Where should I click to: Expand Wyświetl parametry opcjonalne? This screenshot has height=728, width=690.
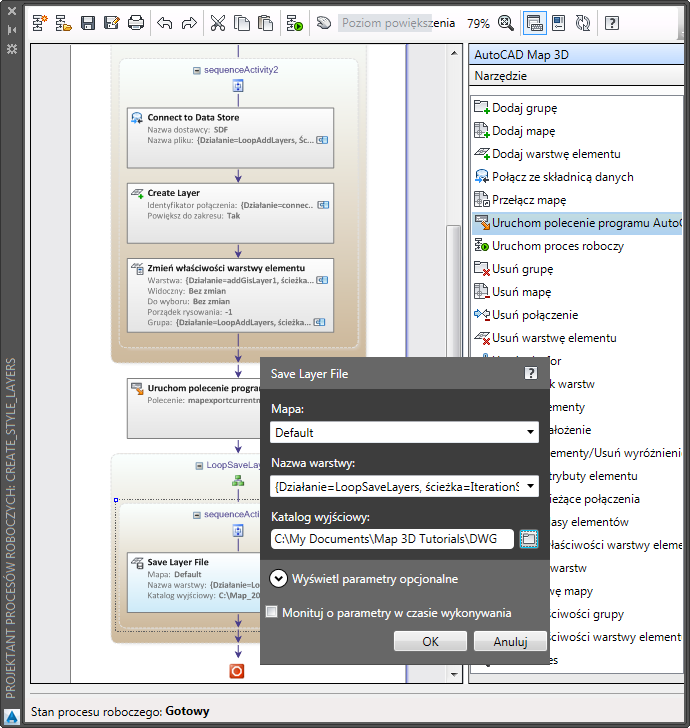(278, 579)
